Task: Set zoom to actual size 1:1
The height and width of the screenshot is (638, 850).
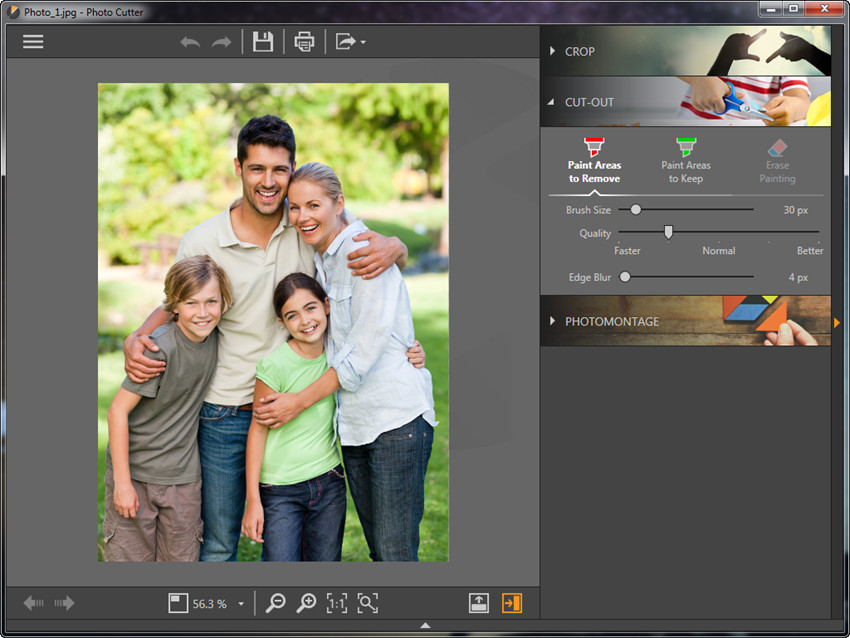Action: click(337, 603)
